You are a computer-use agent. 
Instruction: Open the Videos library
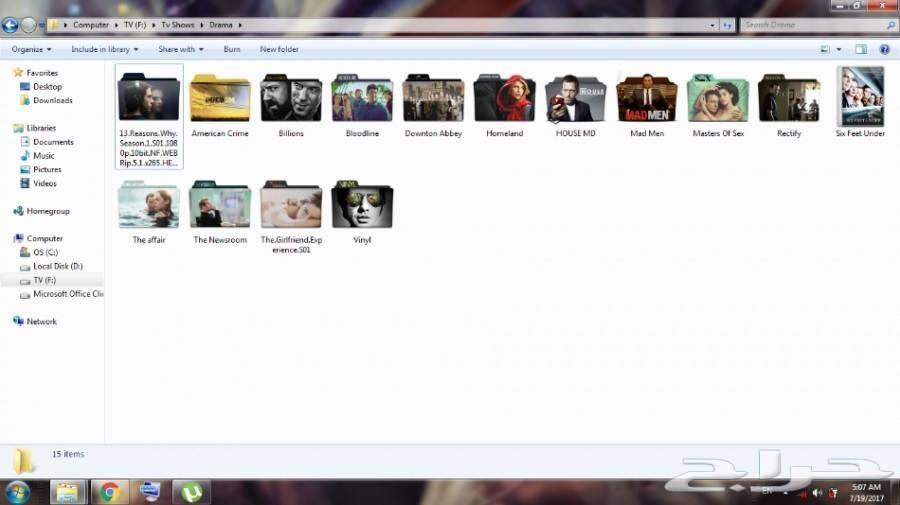click(x=44, y=184)
